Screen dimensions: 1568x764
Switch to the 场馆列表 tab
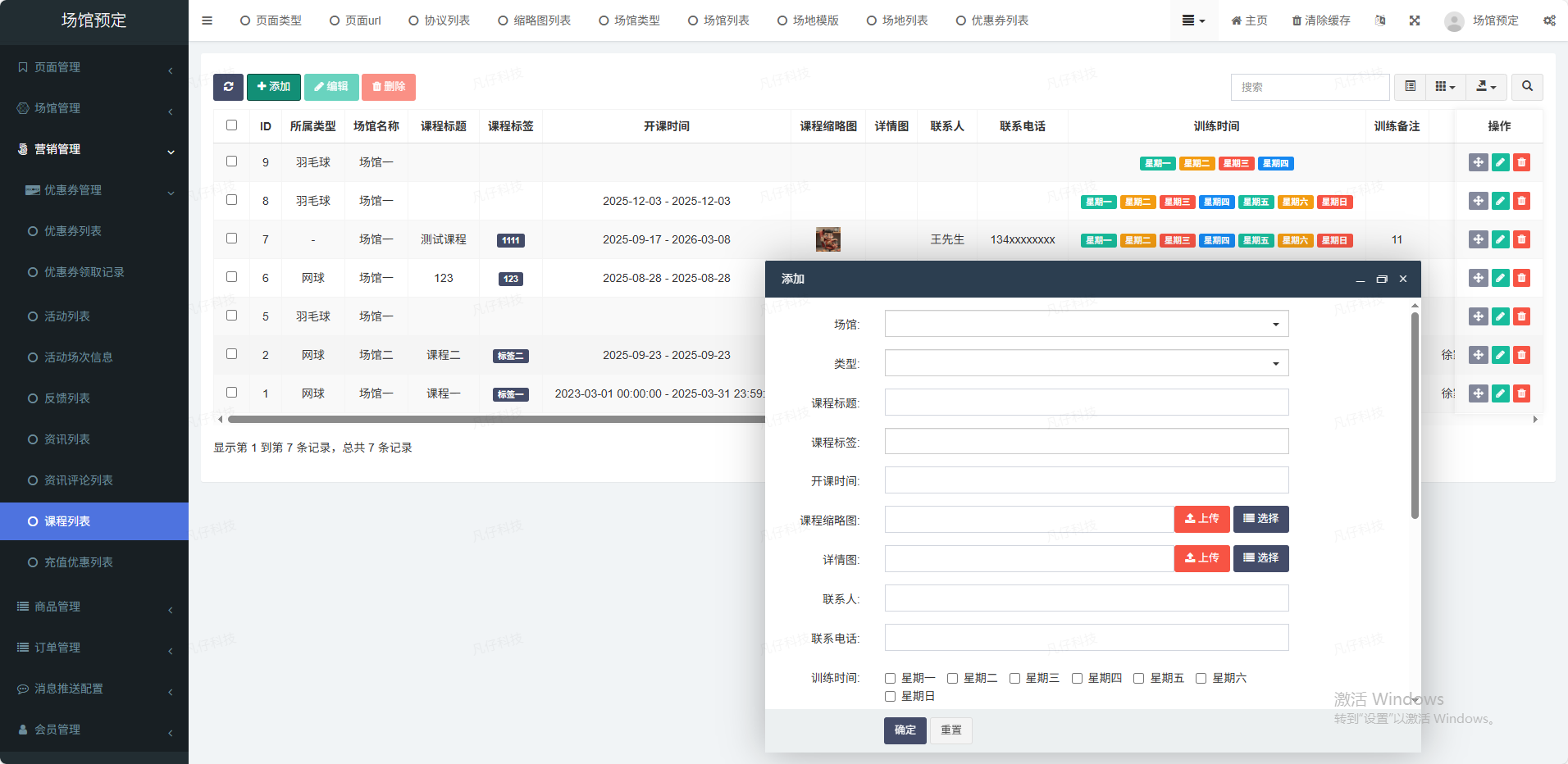(718, 20)
